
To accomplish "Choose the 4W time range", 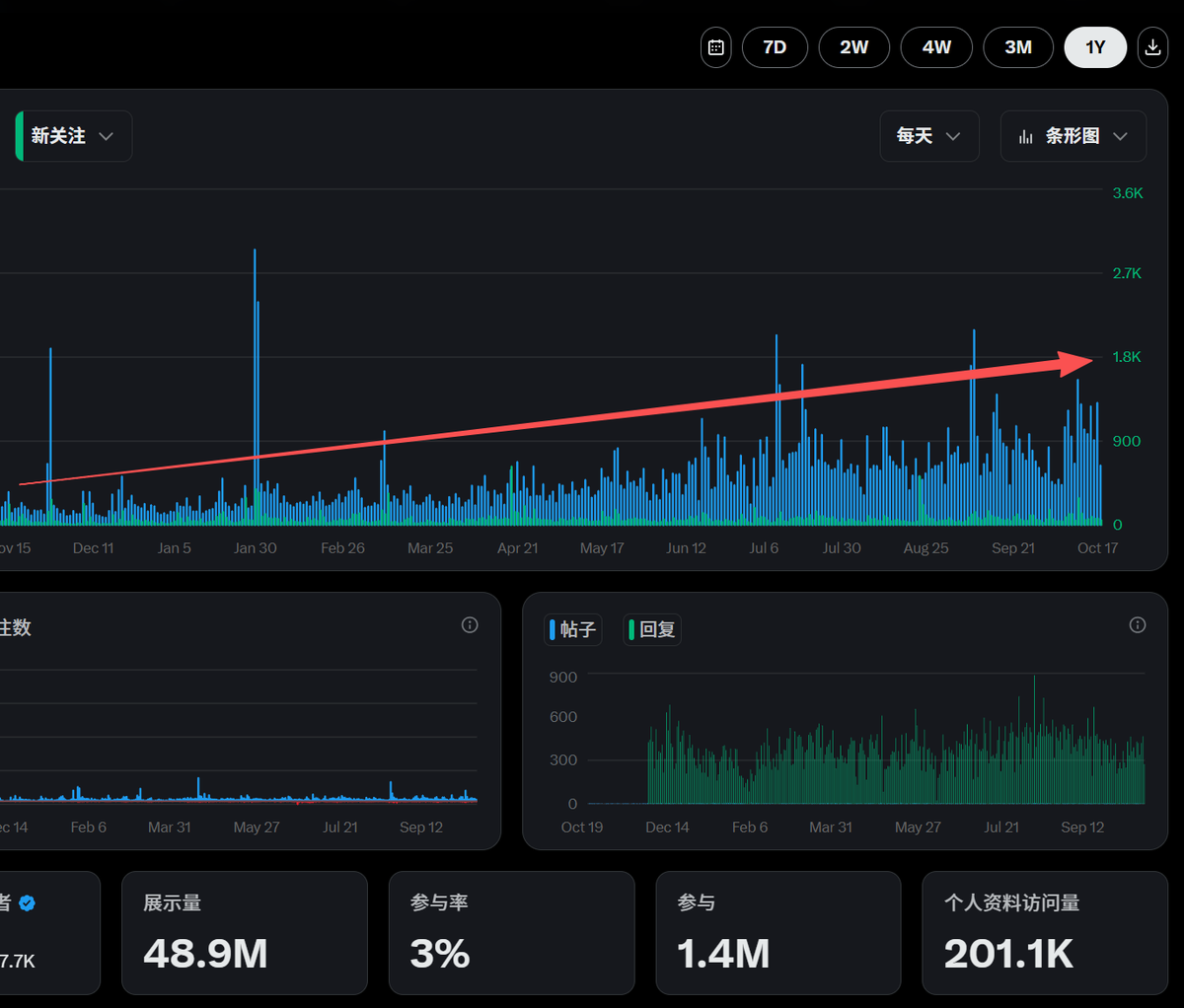I will [936, 47].
